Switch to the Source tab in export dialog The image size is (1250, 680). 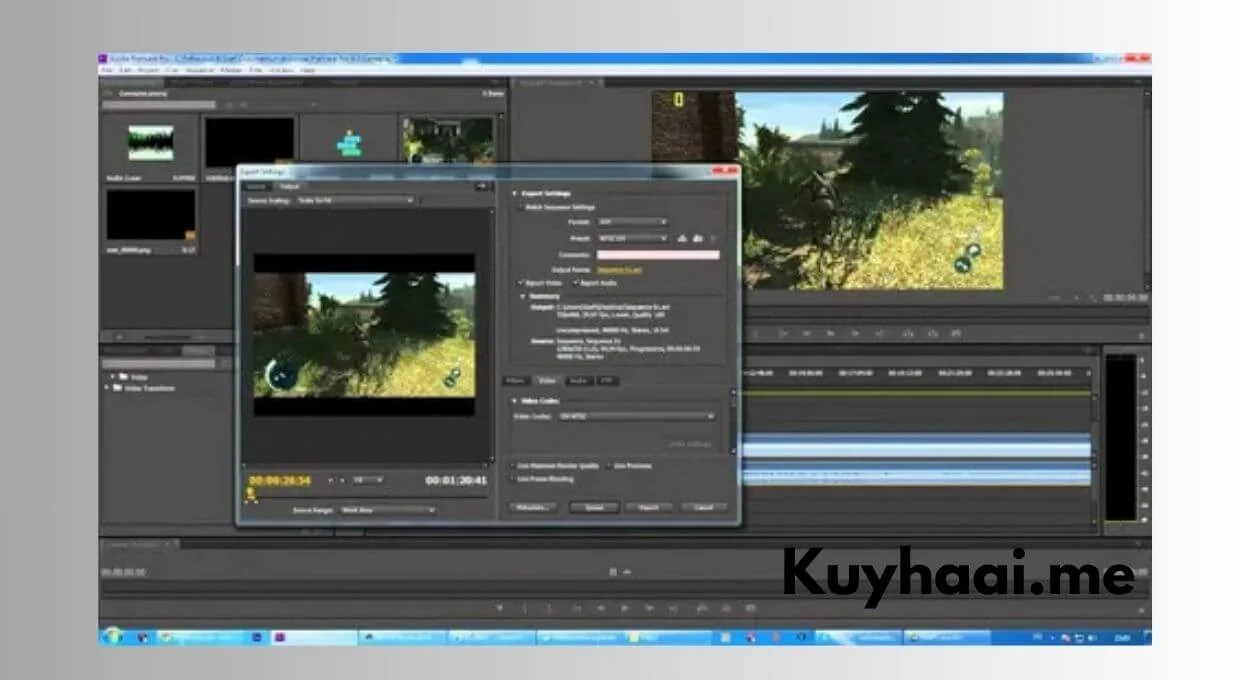coord(256,186)
